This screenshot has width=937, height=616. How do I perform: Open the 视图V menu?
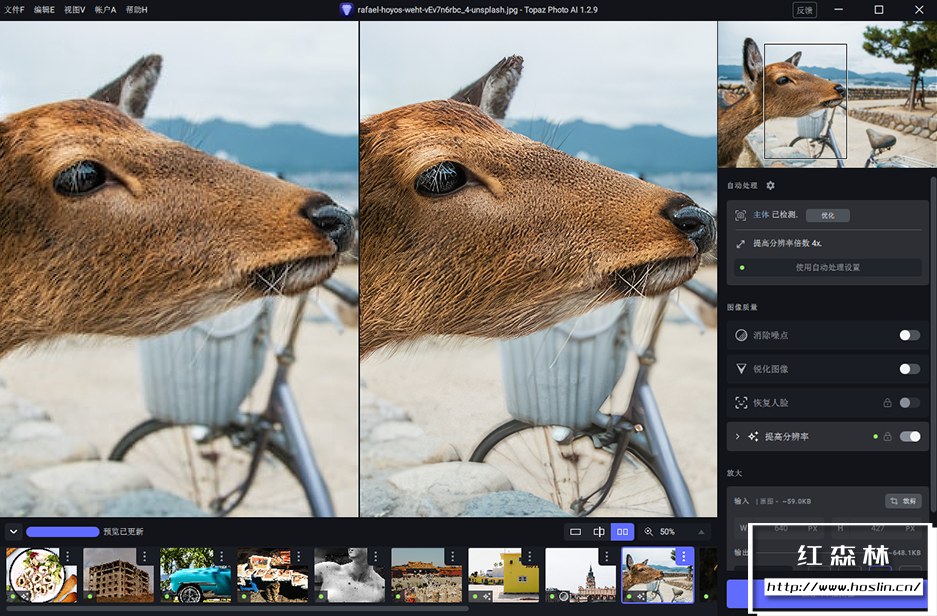pos(74,9)
